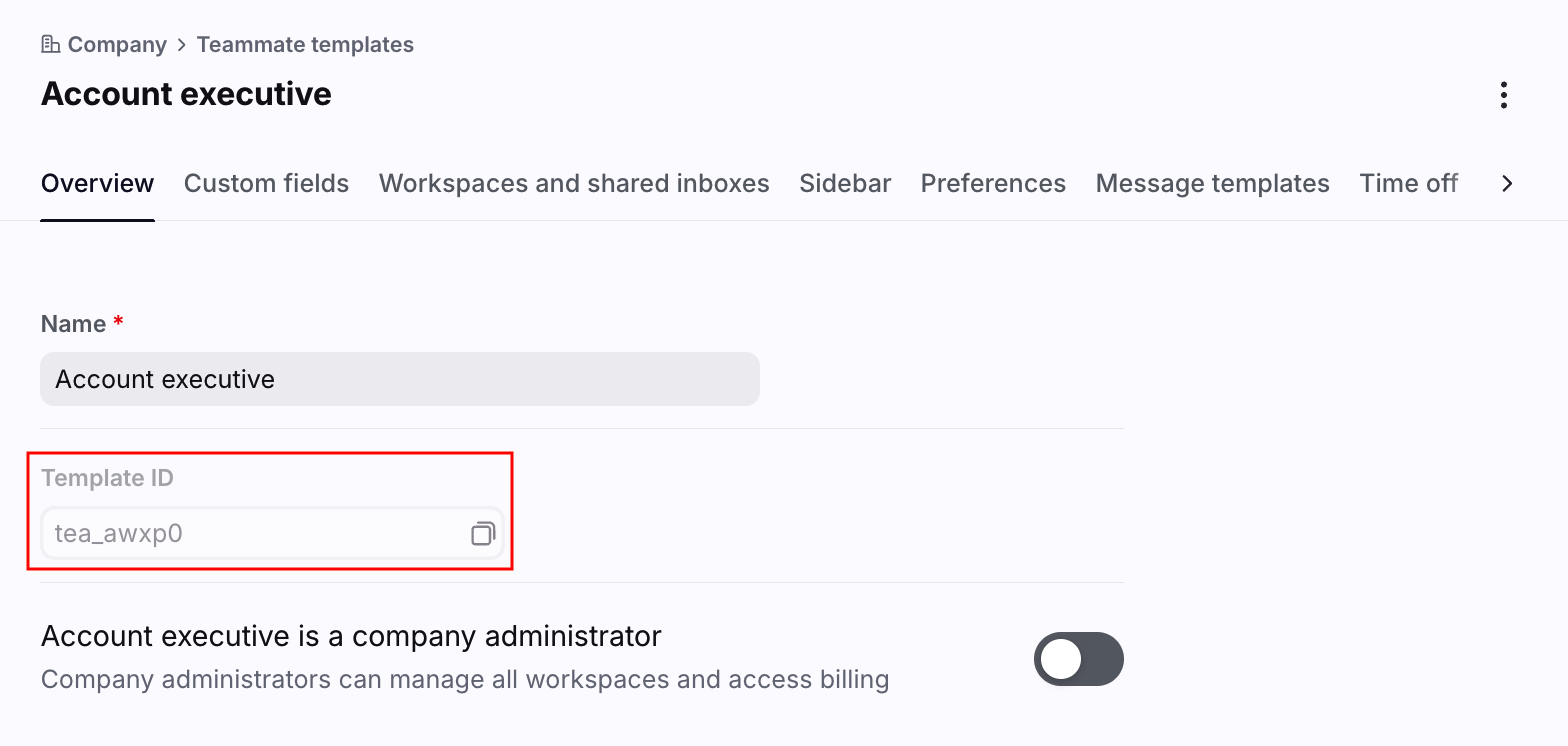Open the Preferences tab
Screen dimensions: 1568x746
pyautogui.click(x=993, y=184)
